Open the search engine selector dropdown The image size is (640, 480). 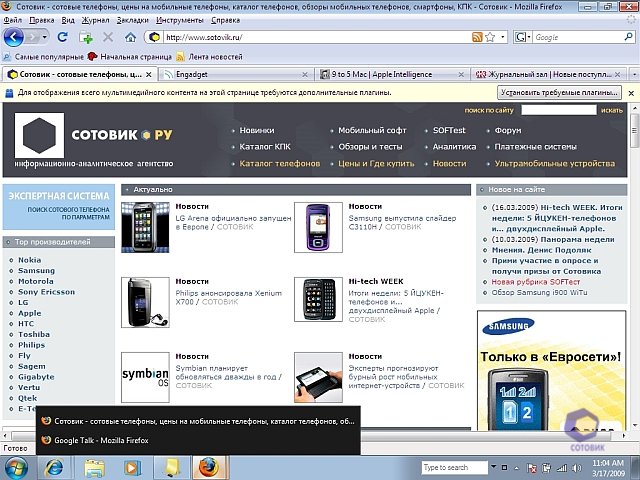coord(529,37)
